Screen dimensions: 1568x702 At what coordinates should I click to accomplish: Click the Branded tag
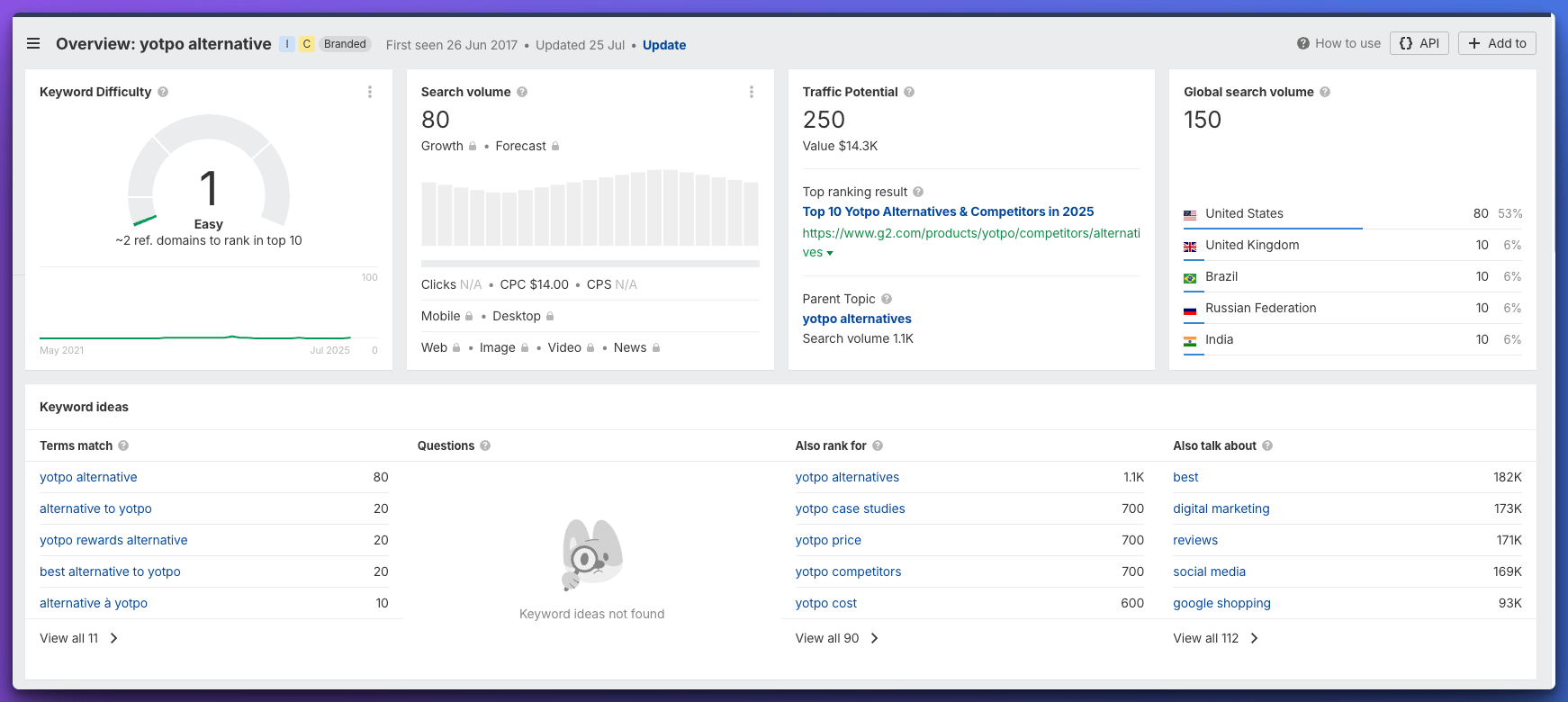(345, 44)
